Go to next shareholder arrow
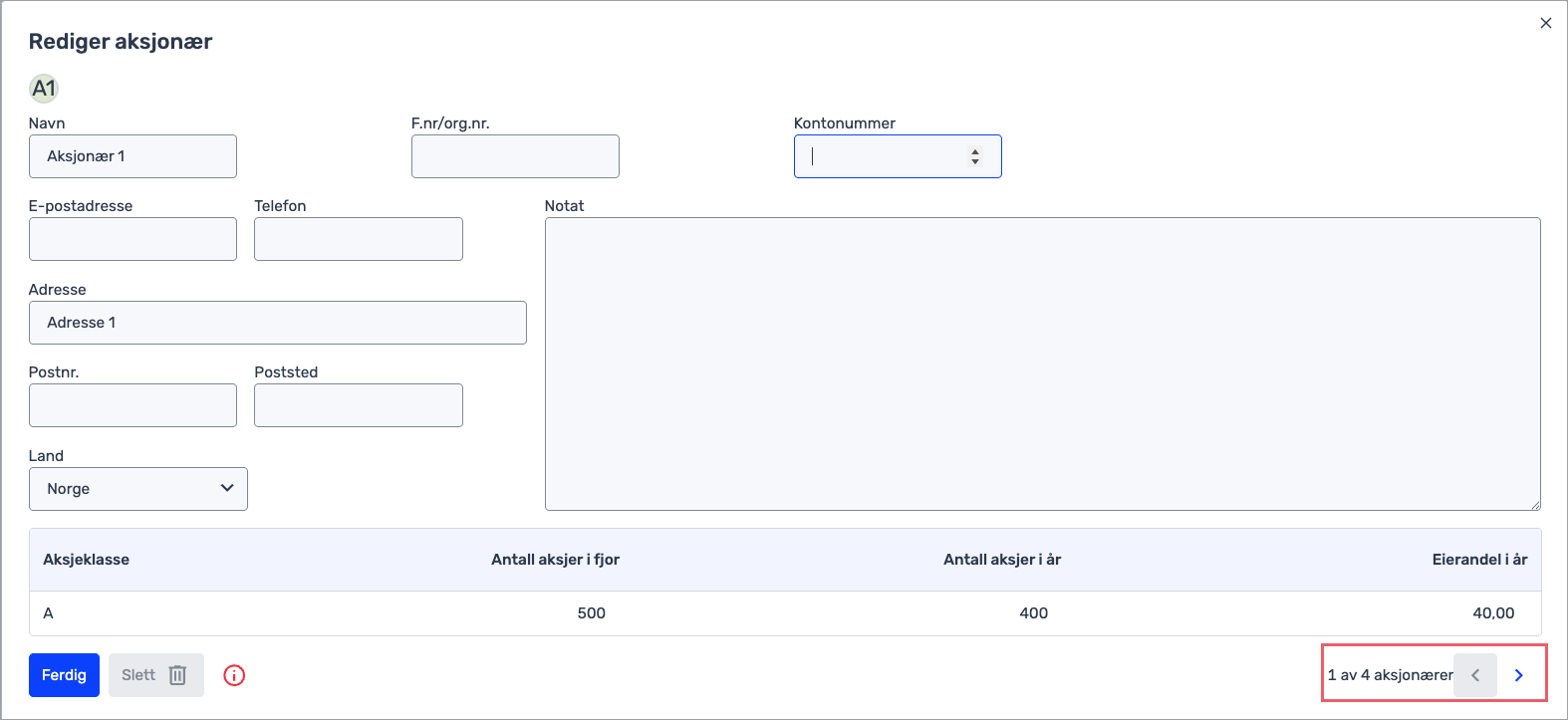Viewport: 1568px width, 720px height. click(x=1518, y=675)
